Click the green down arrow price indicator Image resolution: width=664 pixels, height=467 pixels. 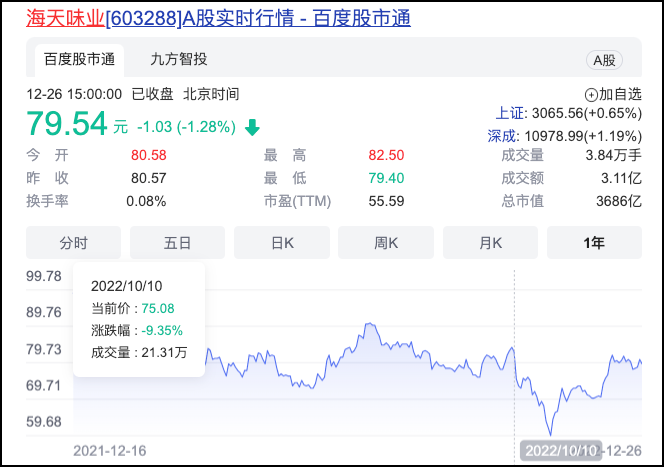point(252,127)
